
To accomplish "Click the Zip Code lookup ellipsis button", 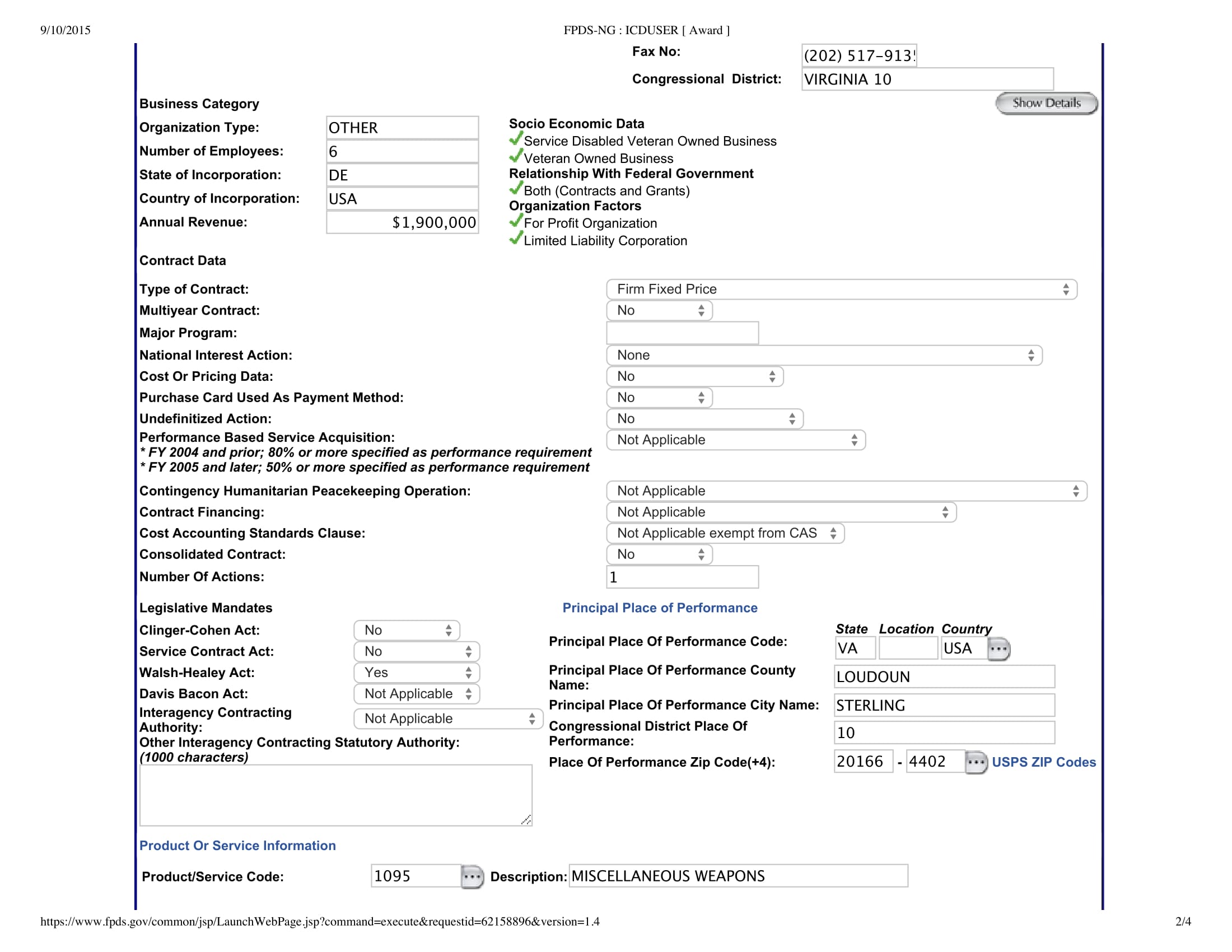I will pos(976,762).
